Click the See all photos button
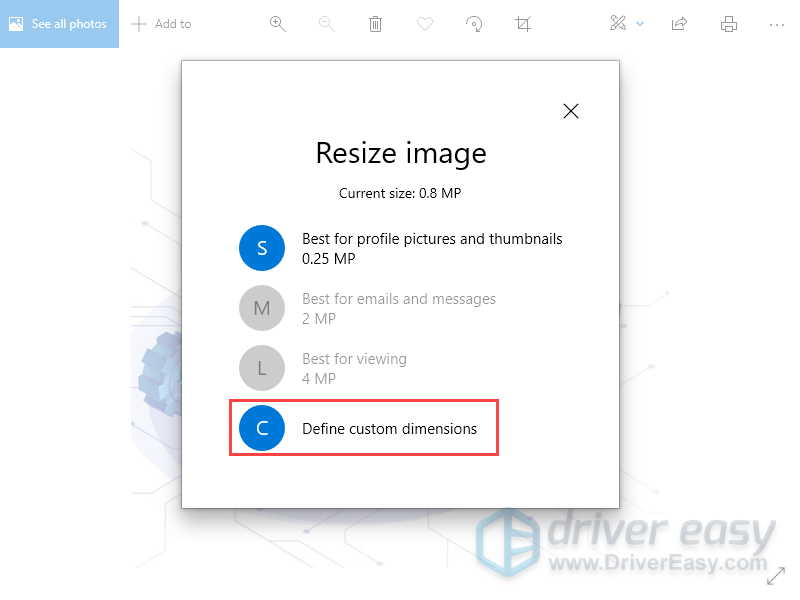The image size is (800, 600). click(x=59, y=23)
